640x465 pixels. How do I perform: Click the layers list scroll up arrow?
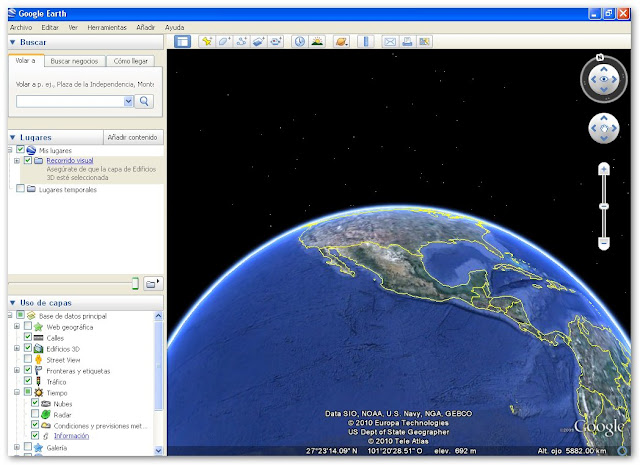click(159, 316)
